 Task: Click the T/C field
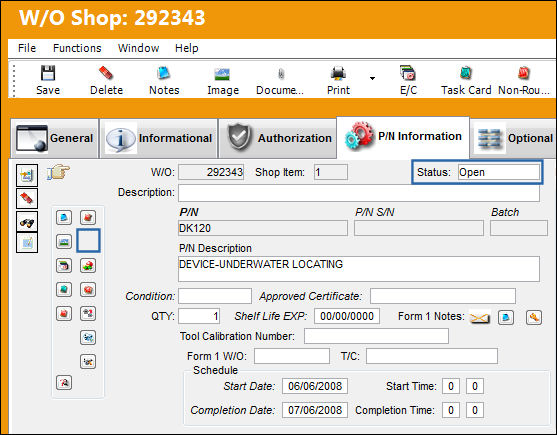pos(432,356)
